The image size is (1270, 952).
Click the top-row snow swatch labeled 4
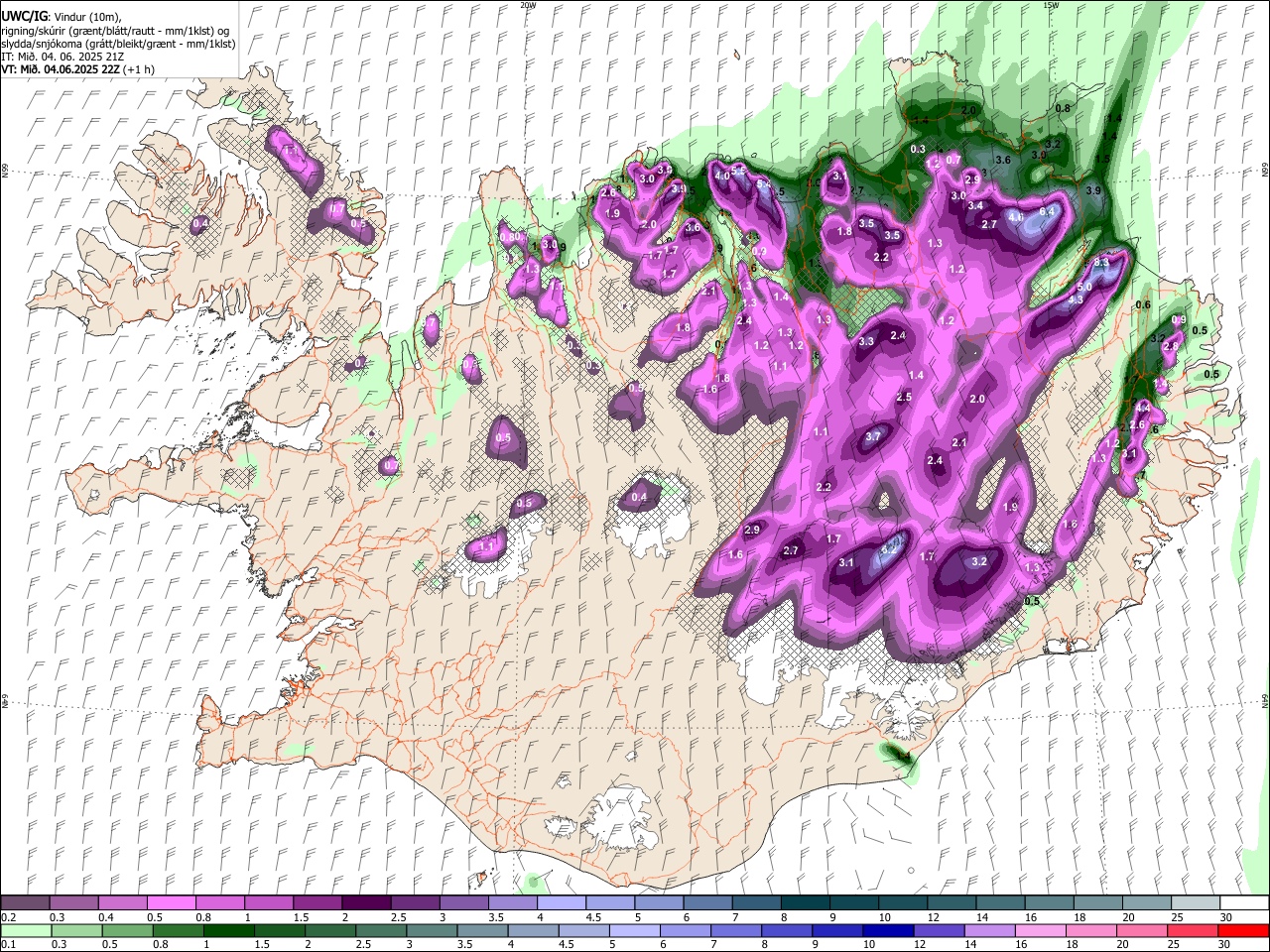561,903
